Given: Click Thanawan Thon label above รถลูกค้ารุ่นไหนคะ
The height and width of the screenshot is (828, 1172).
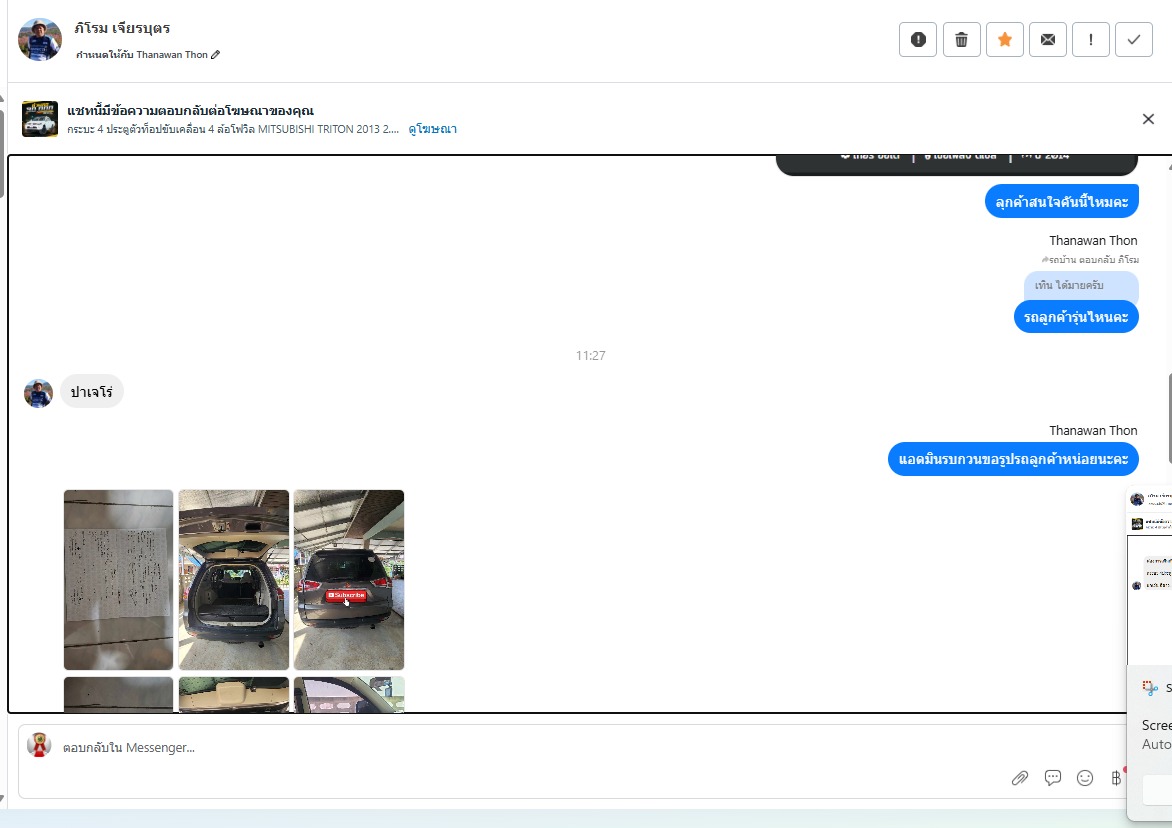Looking at the screenshot, I should point(1093,241).
